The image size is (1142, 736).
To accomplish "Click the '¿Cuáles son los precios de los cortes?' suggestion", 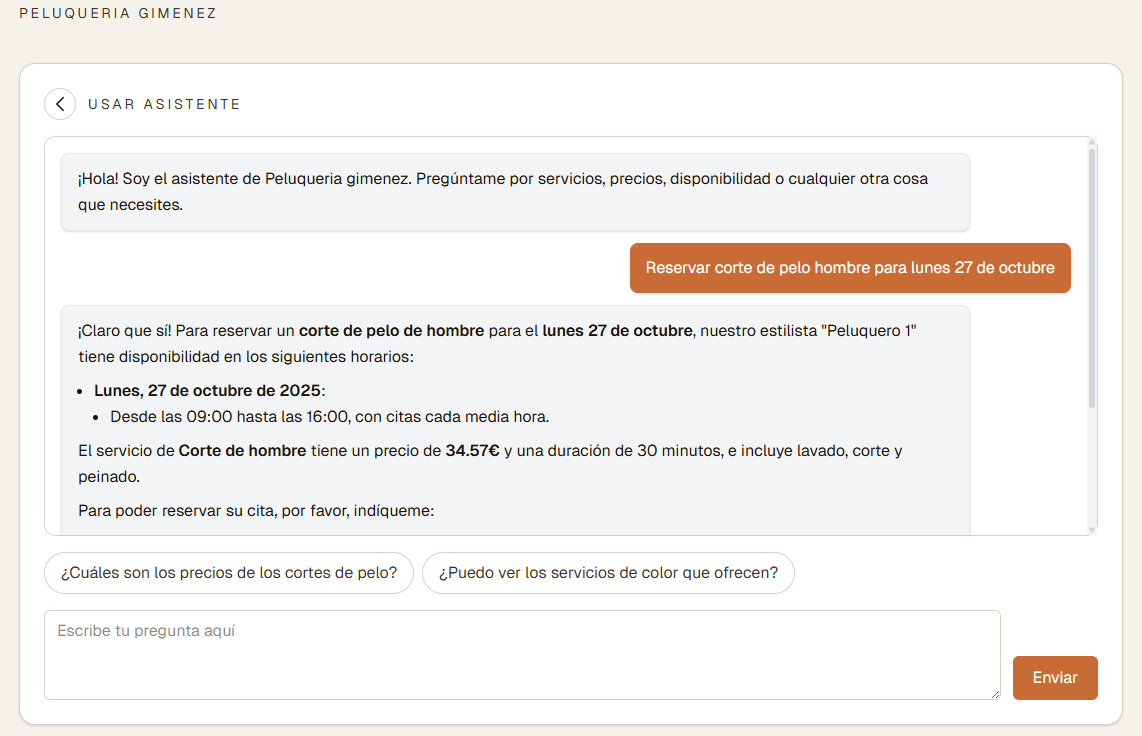I will [x=228, y=573].
